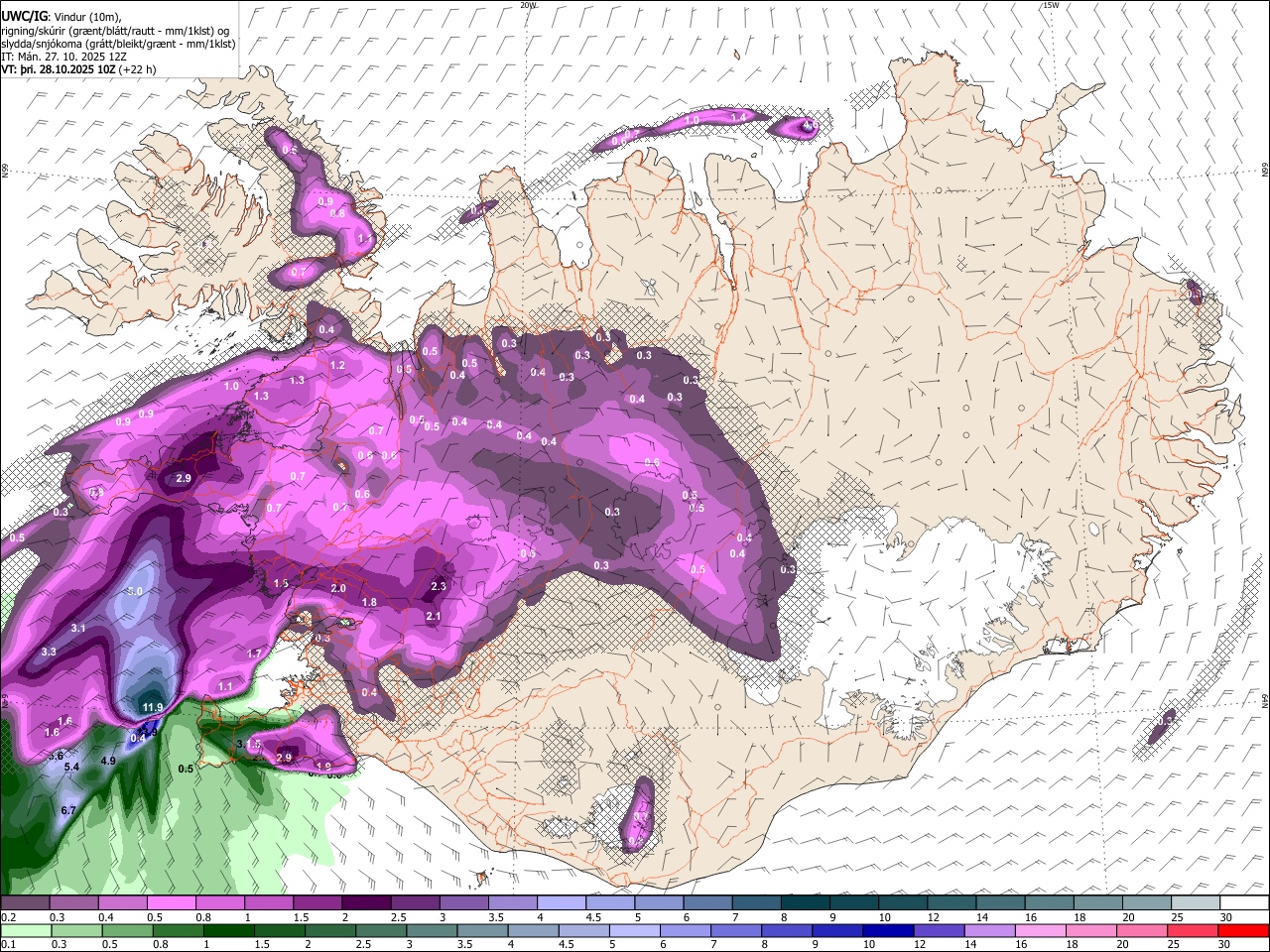Select the darkest green rain swatch between 1 and 1.5
Screen dimensions: 1270x952
228,930
